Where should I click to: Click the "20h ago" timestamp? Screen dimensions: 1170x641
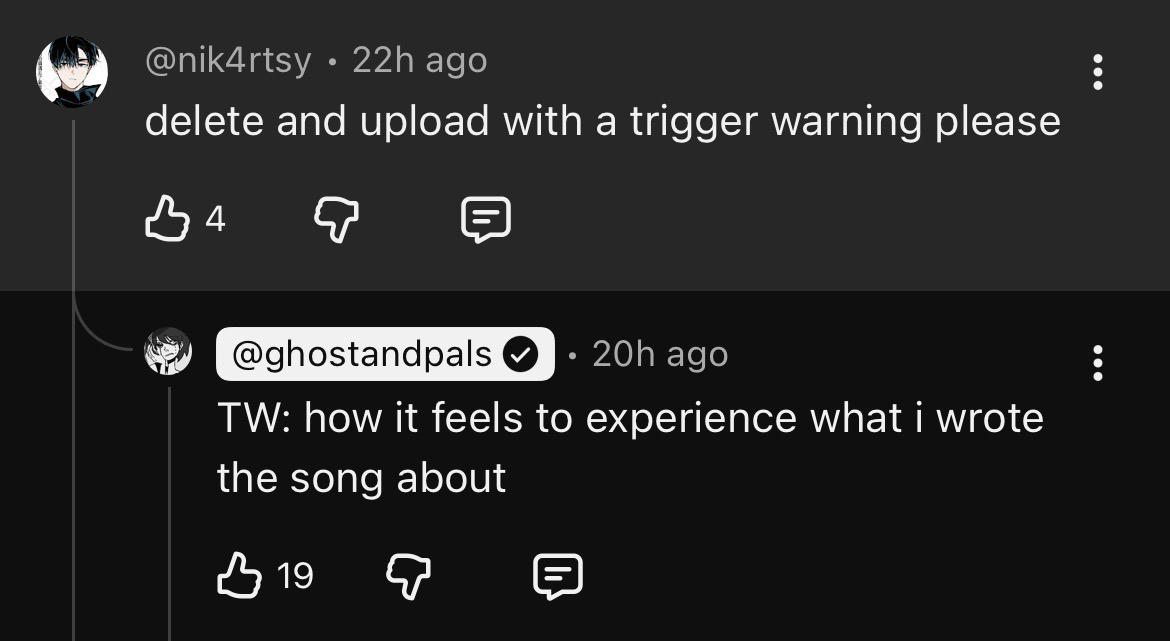660,354
